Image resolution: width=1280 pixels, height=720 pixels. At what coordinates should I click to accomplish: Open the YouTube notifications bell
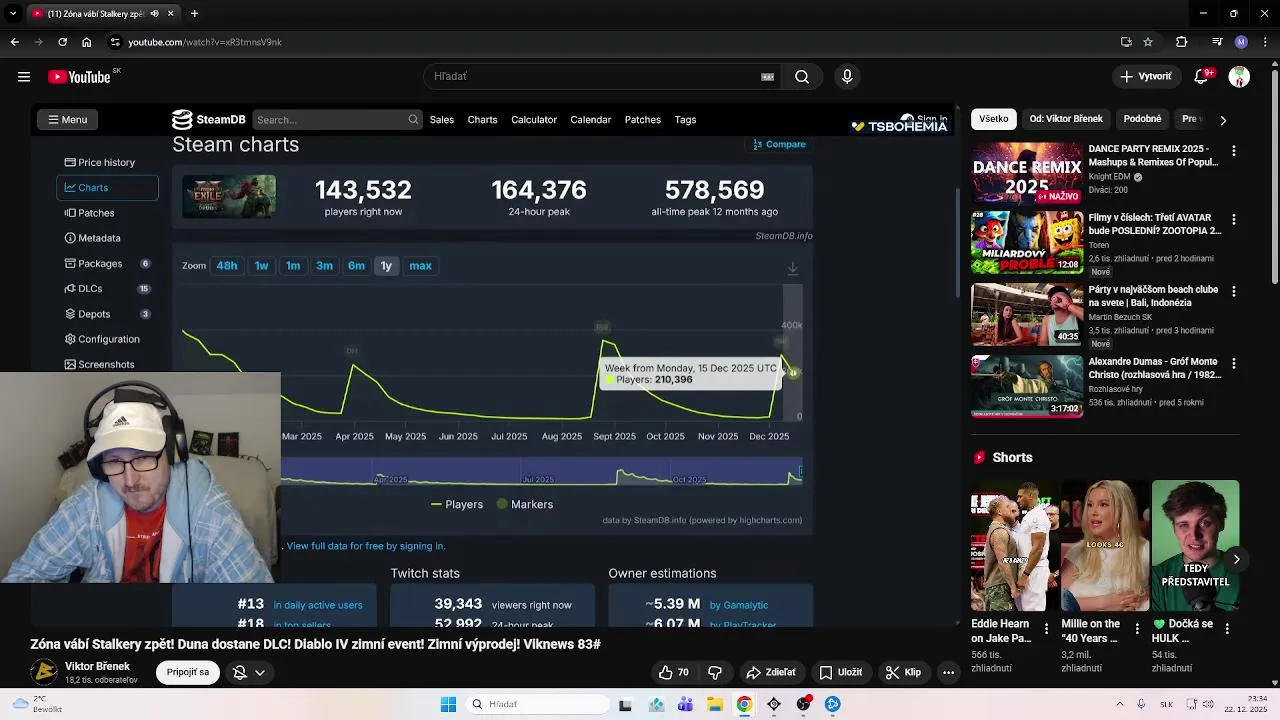coord(1203,76)
